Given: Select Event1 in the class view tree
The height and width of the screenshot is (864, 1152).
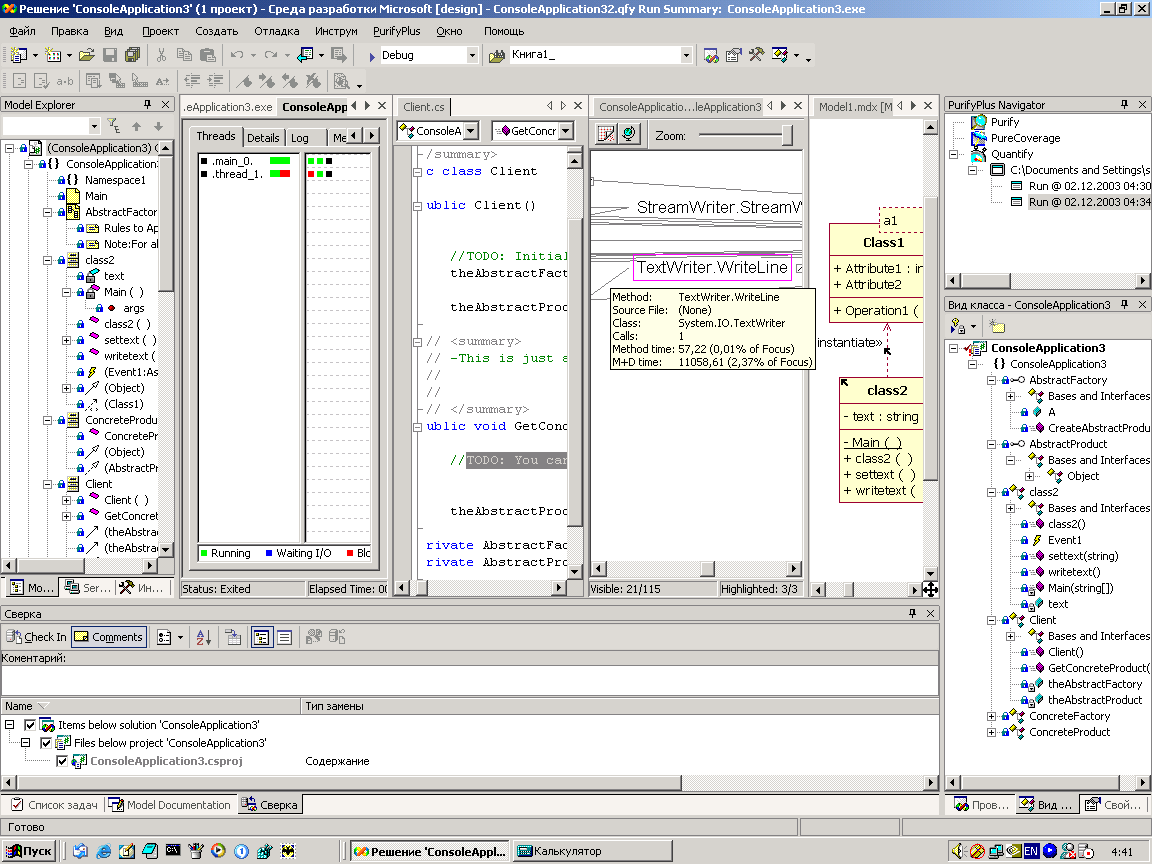Looking at the screenshot, I should point(1065,540).
